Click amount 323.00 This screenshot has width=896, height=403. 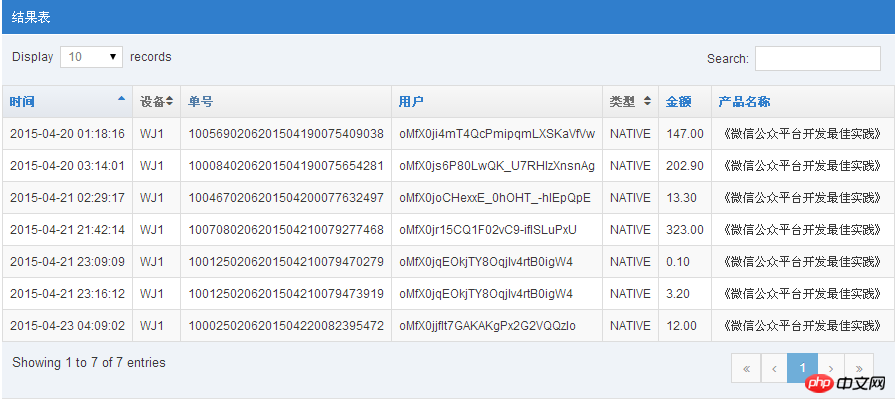click(685, 230)
